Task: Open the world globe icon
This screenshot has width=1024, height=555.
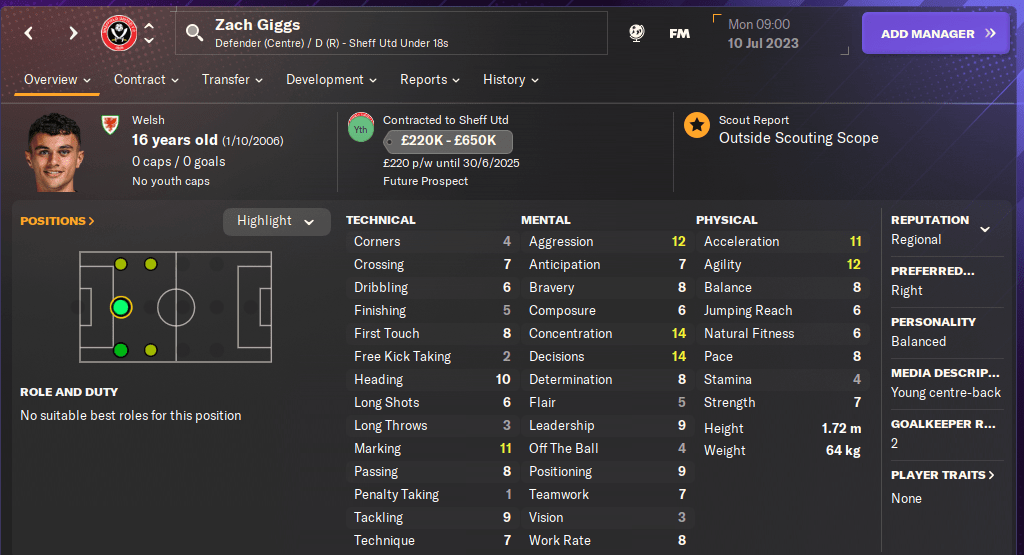Action: (x=636, y=33)
